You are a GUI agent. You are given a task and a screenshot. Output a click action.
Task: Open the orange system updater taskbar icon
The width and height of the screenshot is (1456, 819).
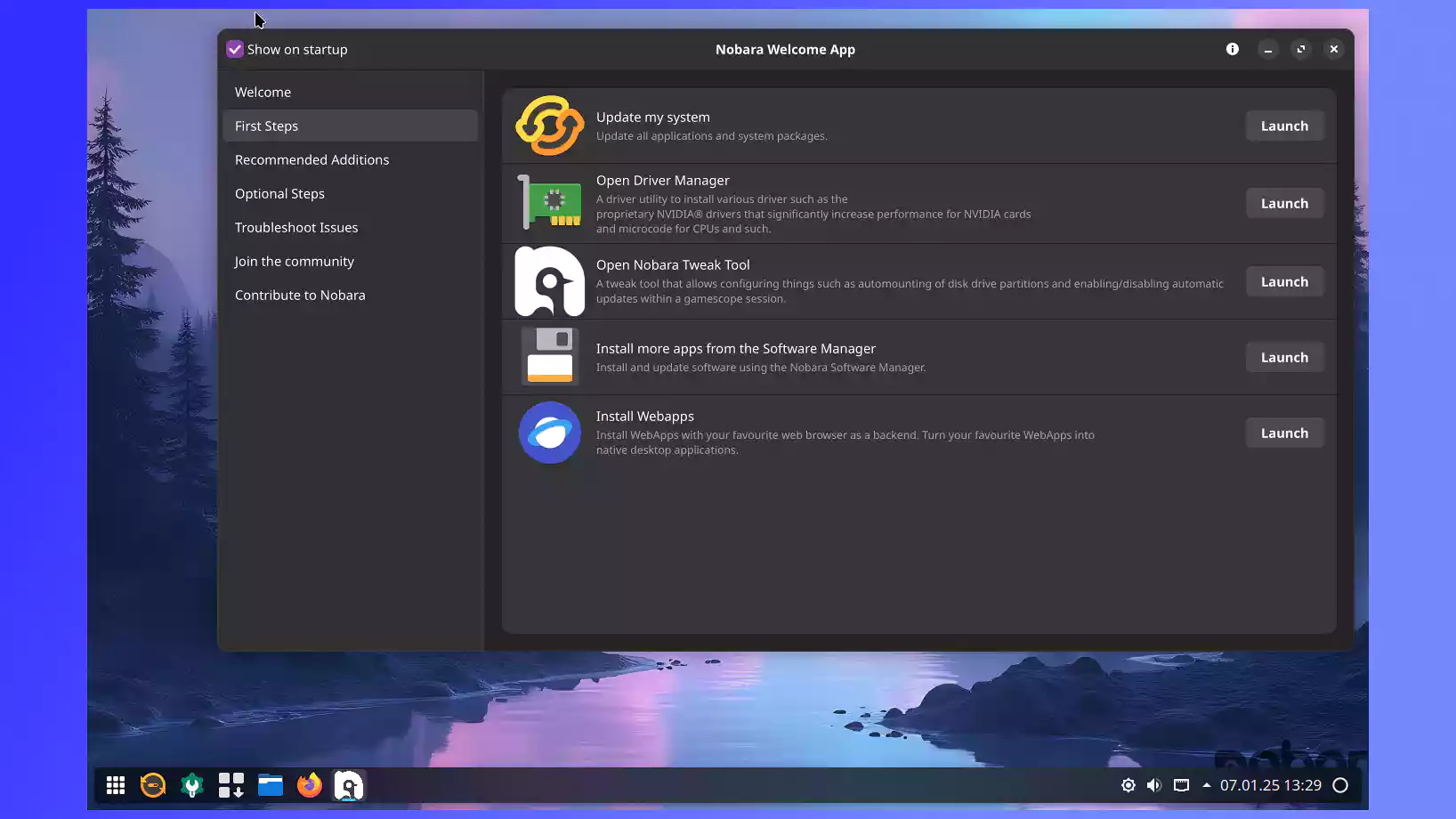[153, 785]
